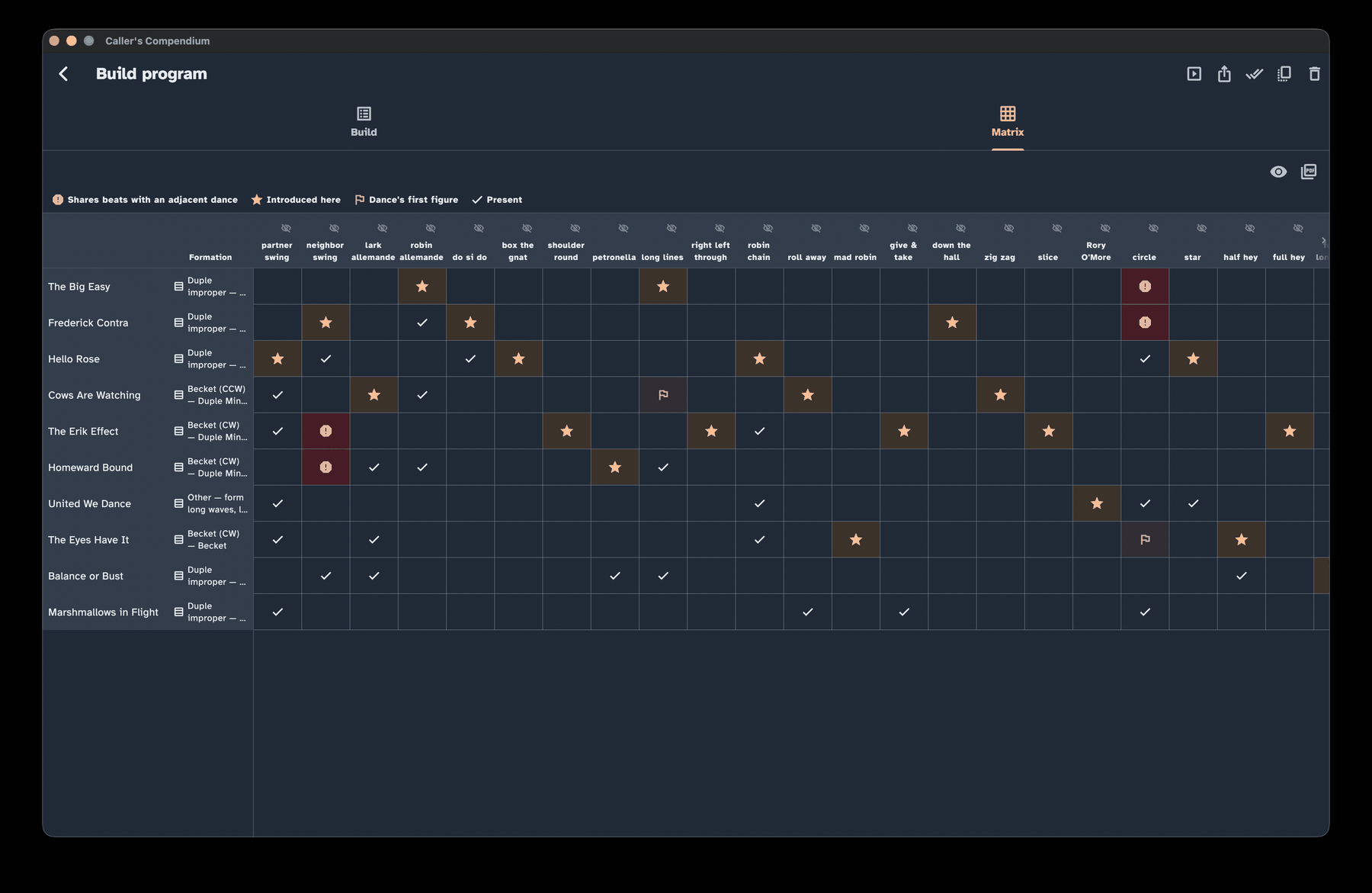Click the flag cell in Cows Are Watching long lines

pos(663,395)
